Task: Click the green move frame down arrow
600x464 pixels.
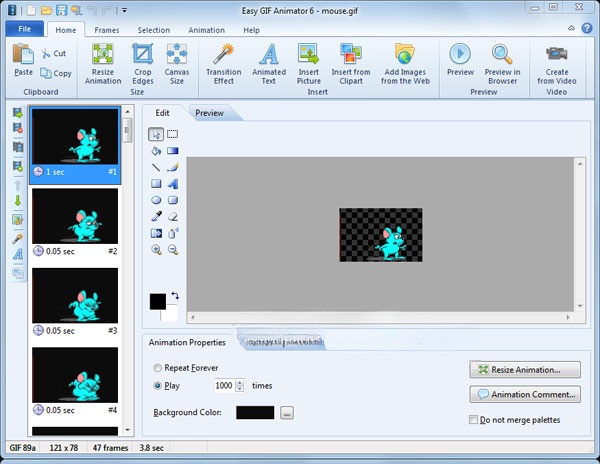Action: point(18,200)
